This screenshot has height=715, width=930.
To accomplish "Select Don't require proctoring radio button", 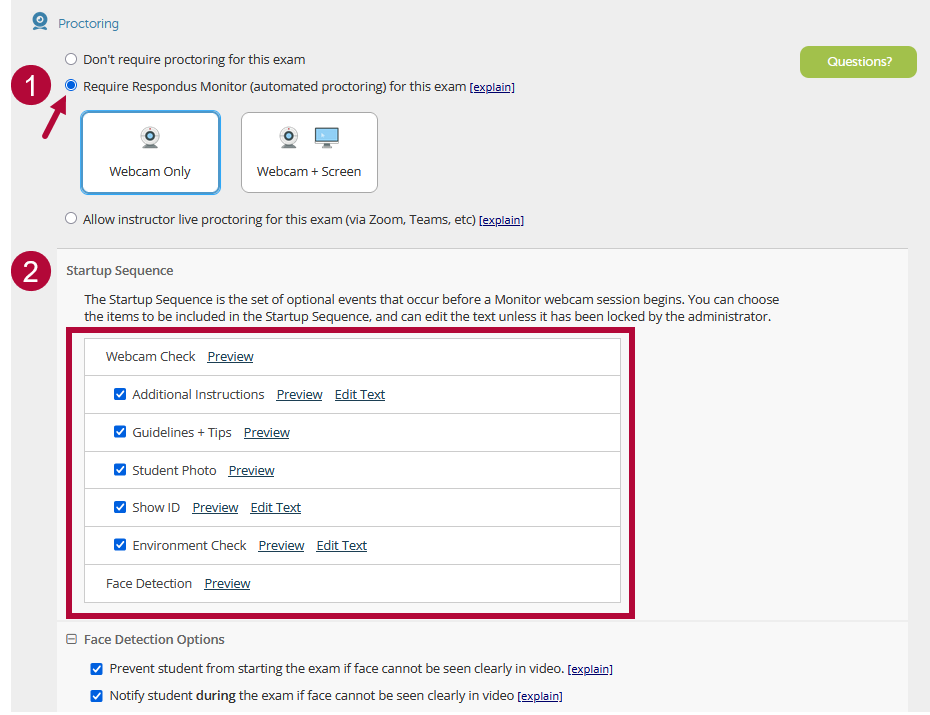I will click(x=71, y=59).
